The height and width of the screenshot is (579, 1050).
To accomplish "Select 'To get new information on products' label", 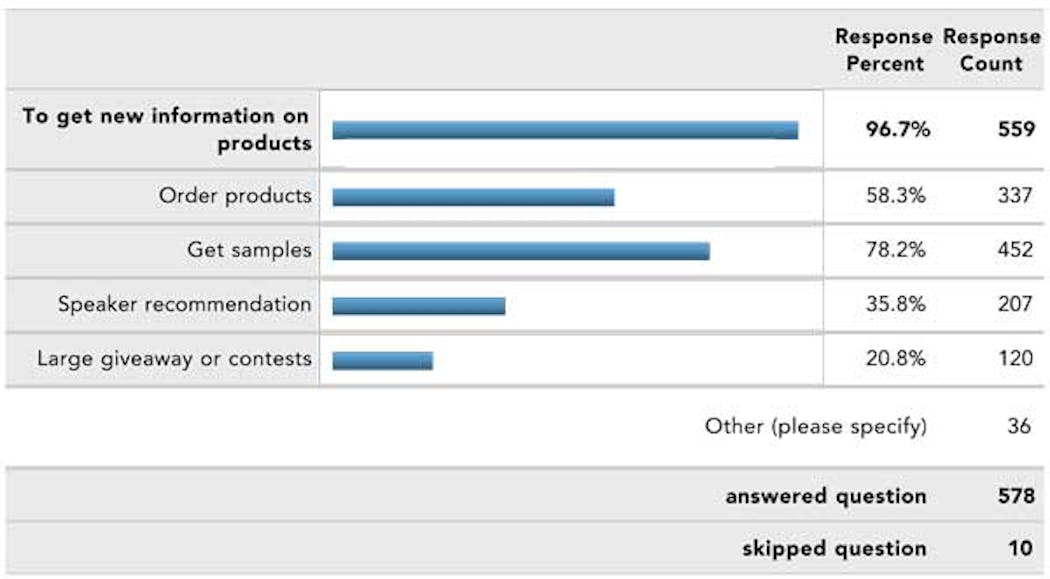I will (x=166, y=129).
